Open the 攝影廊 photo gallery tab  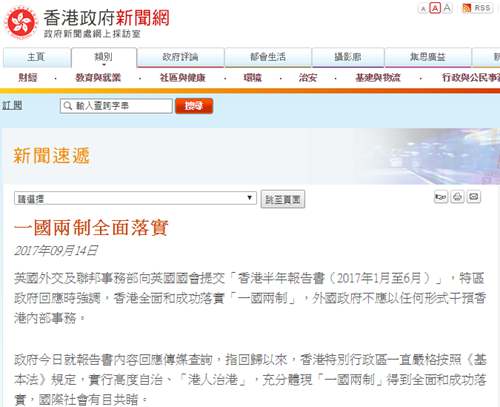(x=348, y=57)
